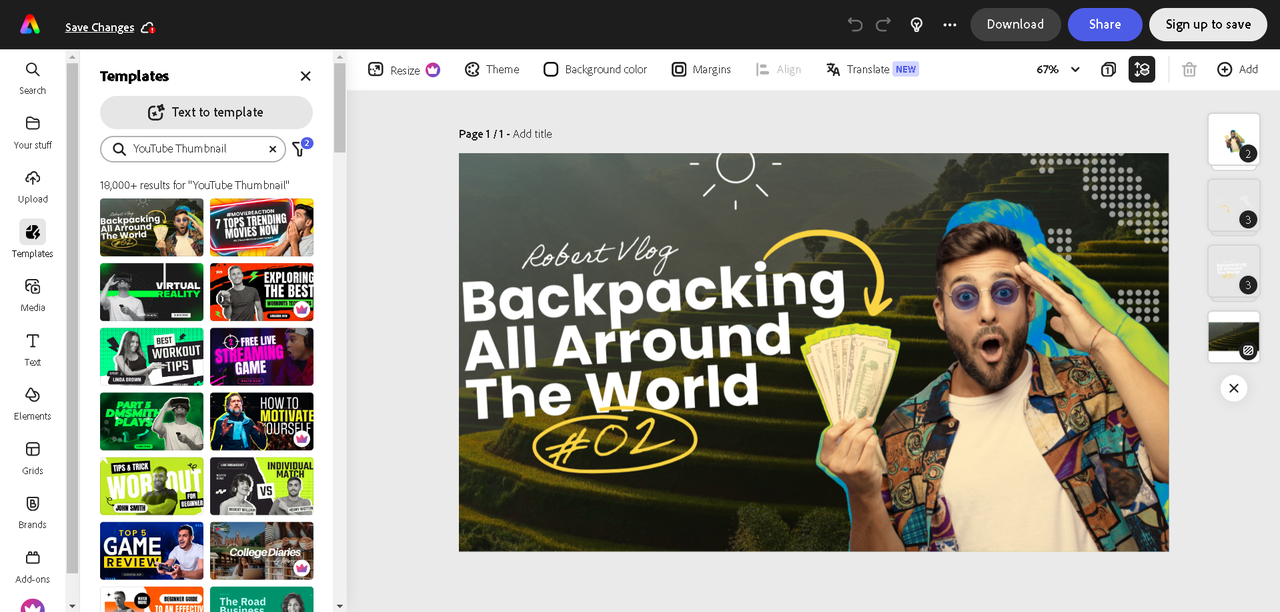The image size is (1280, 612).
Task: Open the Brands panel
Action: [32, 512]
